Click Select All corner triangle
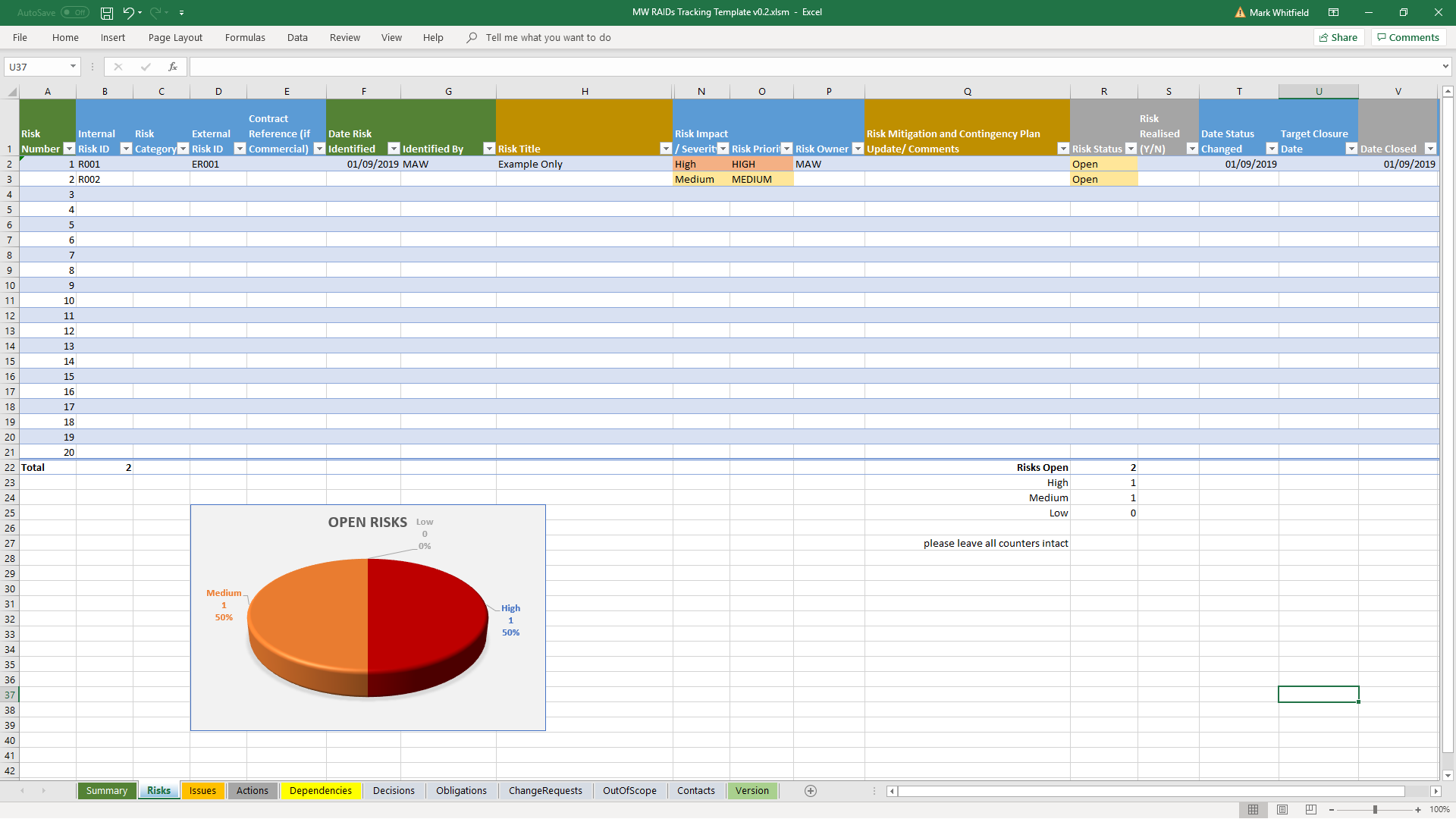Image resolution: width=1456 pixels, height=819 pixels. pyautogui.click(x=12, y=92)
